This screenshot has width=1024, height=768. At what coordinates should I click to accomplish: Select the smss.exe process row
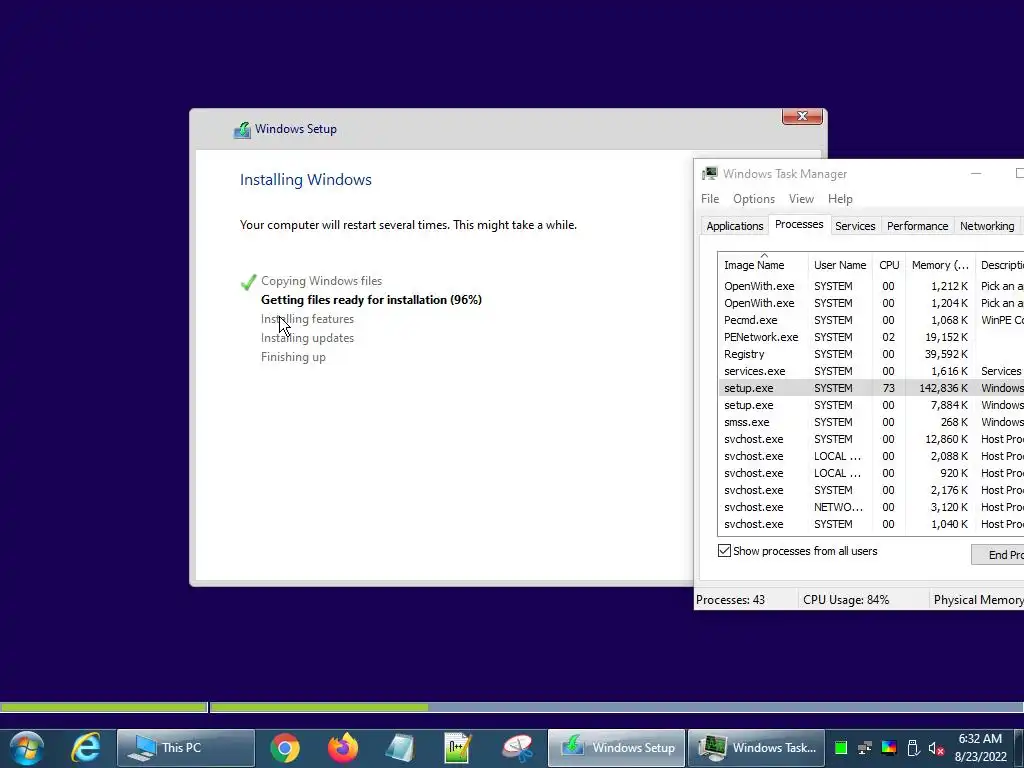(871, 422)
